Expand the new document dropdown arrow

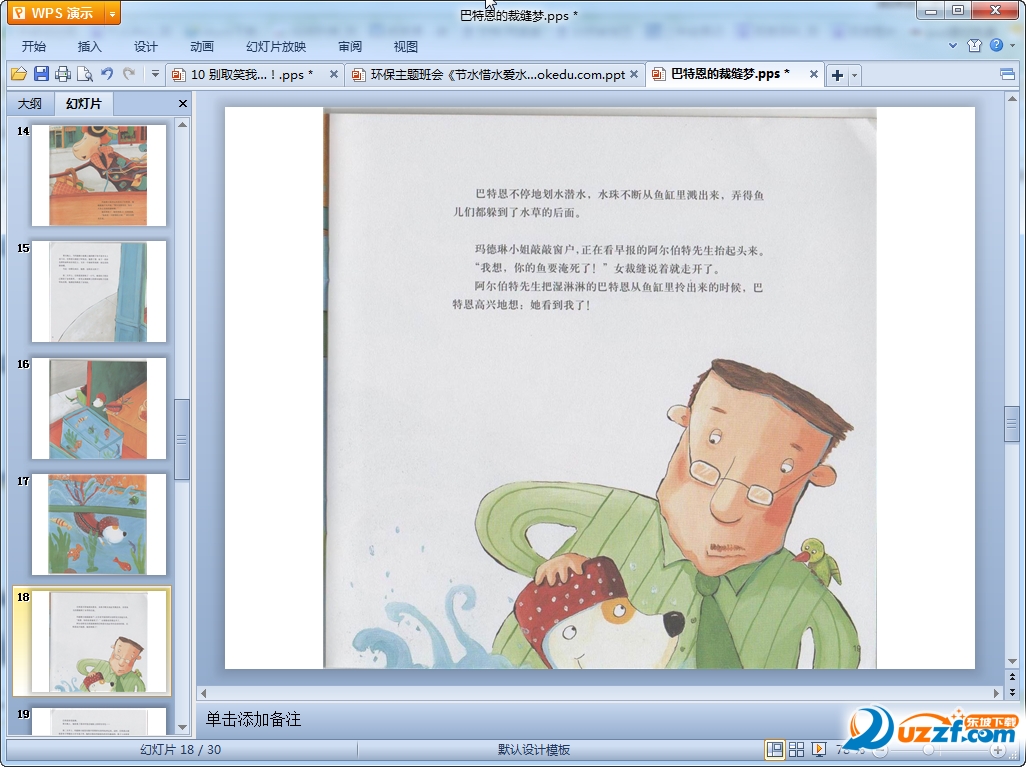(x=854, y=75)
